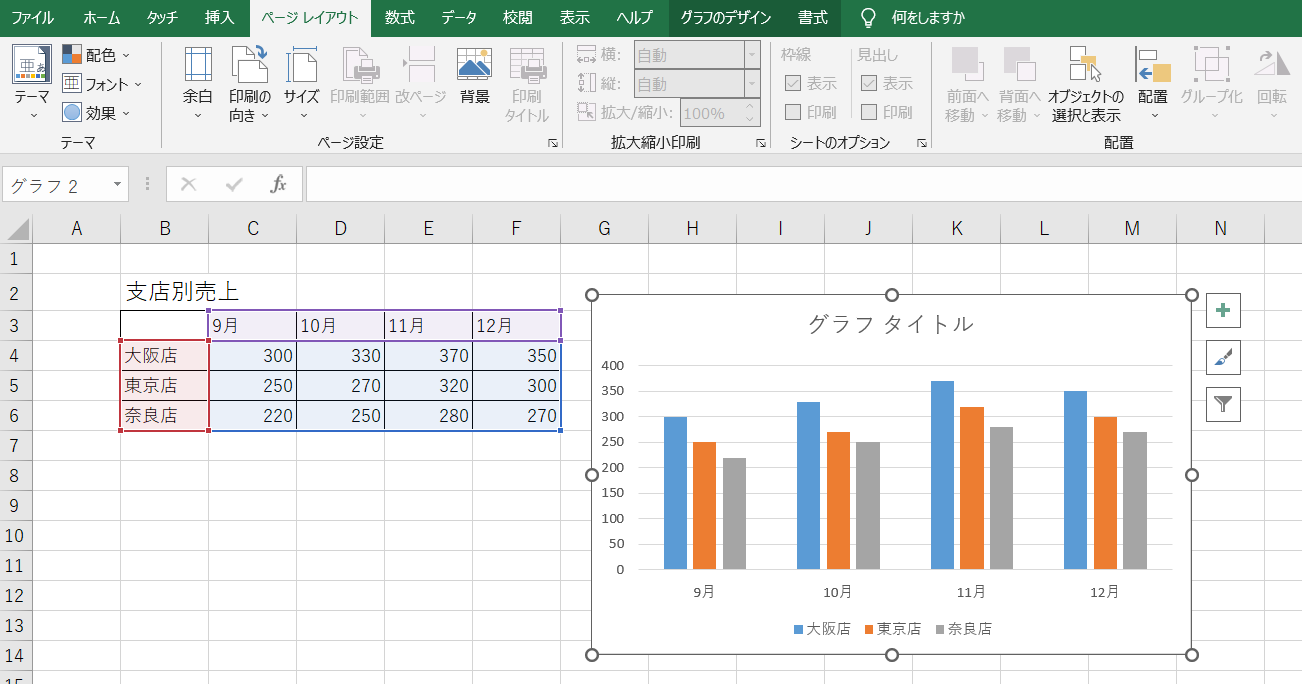The height and width of the screenshot is (684, 1302).
Task: Open the サイズ page size icon
Action: pyautogui.click(x=301, y=65)
